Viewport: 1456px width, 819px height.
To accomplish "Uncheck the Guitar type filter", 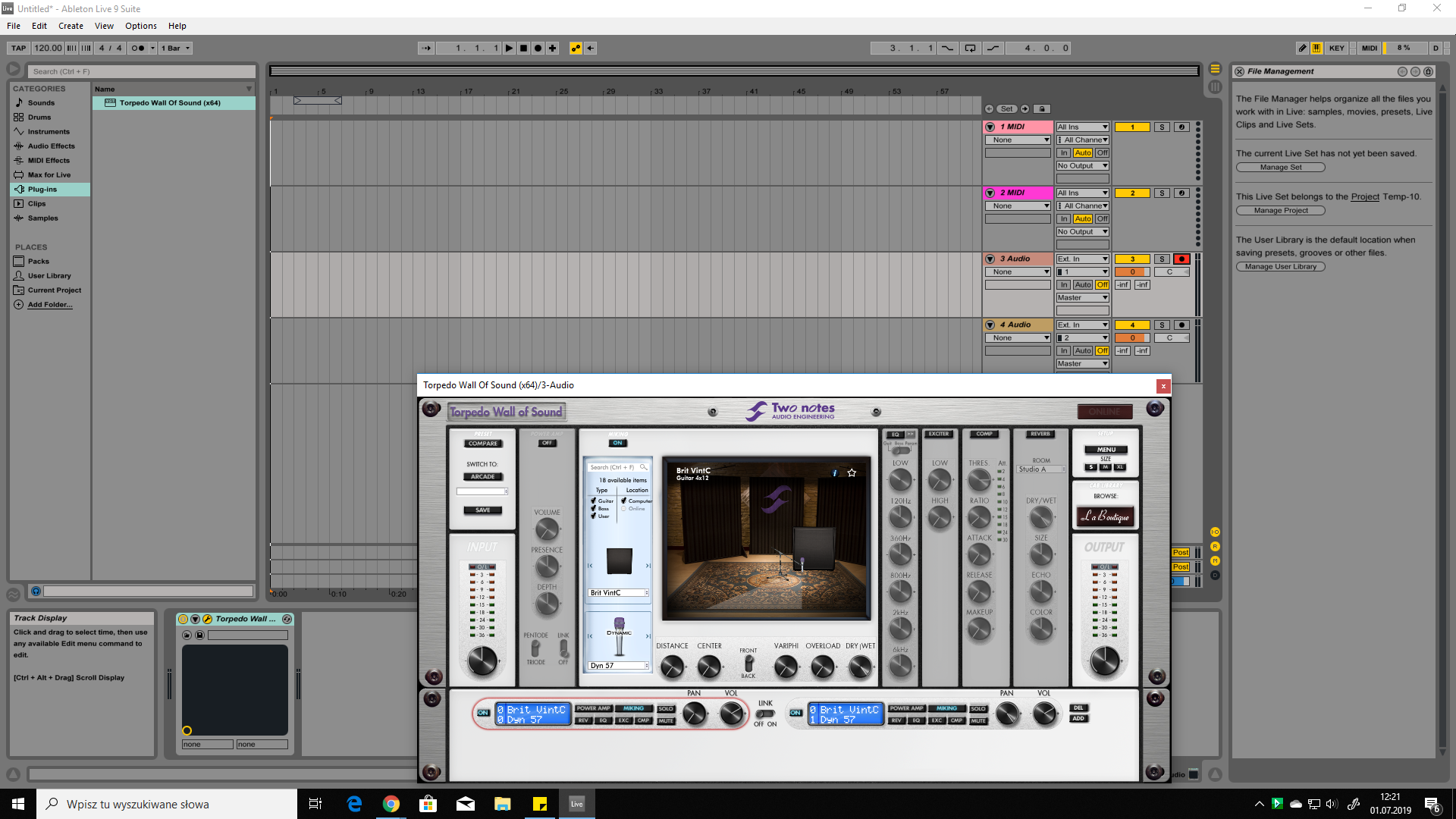I will pyautogui.click(x=593, y=500).
